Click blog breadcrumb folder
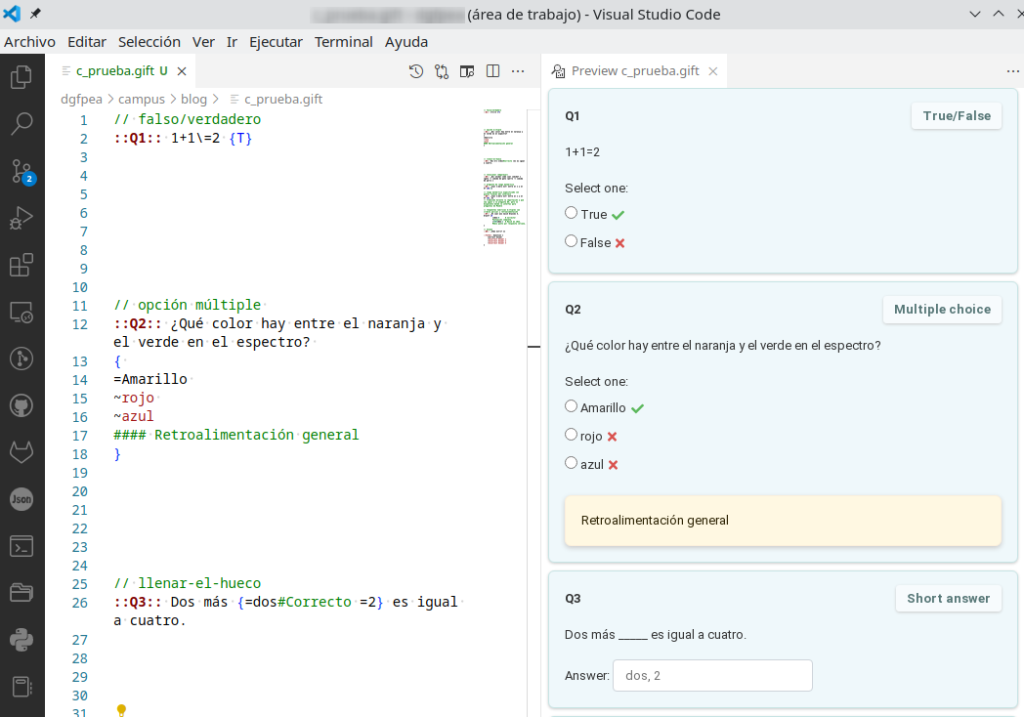This screenshot has height=717, width=1024. 194,99
